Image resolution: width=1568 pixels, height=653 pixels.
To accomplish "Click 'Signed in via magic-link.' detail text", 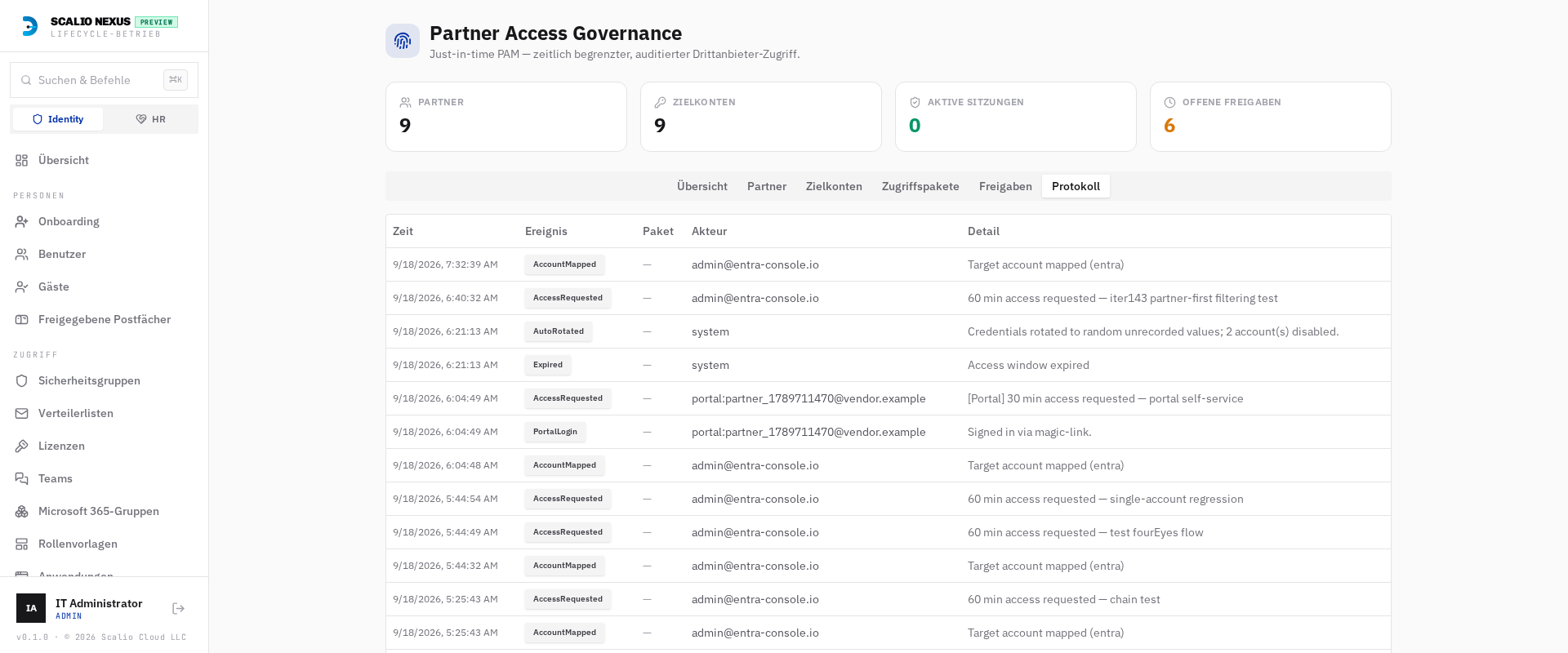I will 1029,432.
